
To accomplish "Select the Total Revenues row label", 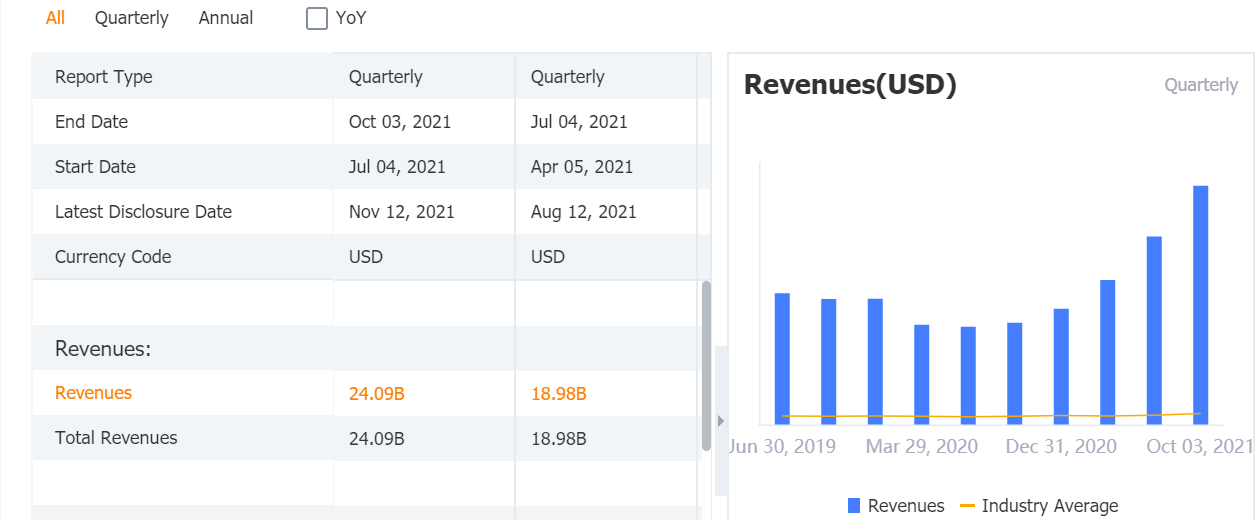I will coord(116,438).
